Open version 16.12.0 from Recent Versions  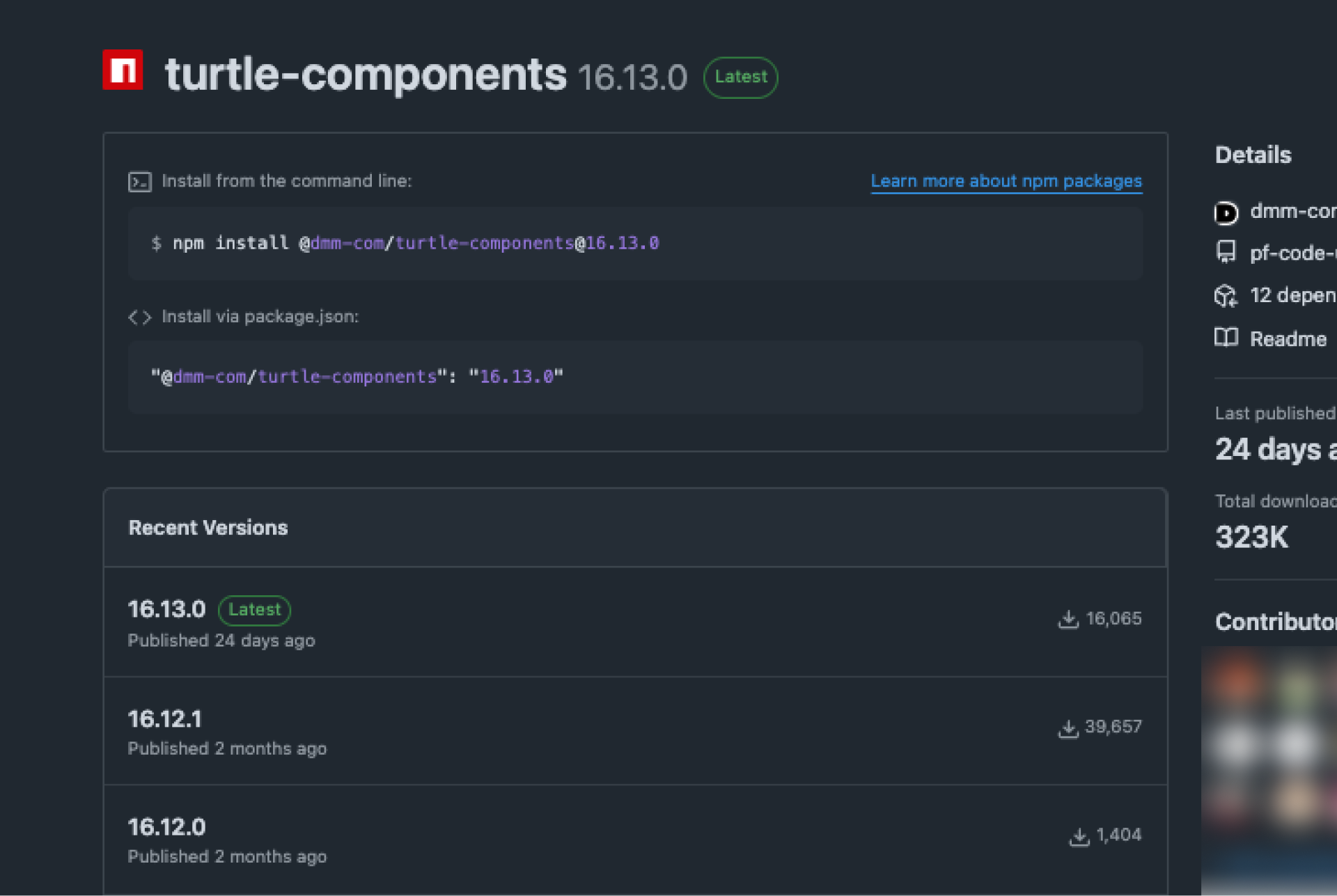pyautogui.click(x=166, y=827)
